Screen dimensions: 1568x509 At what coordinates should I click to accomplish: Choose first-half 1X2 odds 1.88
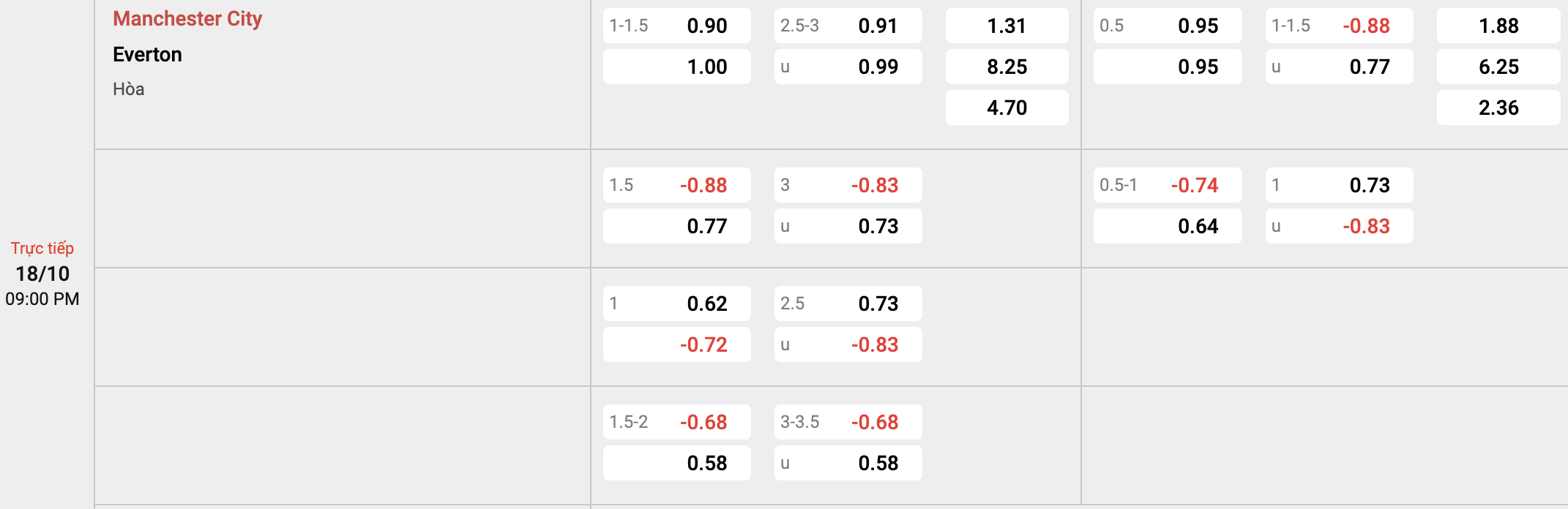[x=1498, y=26]
